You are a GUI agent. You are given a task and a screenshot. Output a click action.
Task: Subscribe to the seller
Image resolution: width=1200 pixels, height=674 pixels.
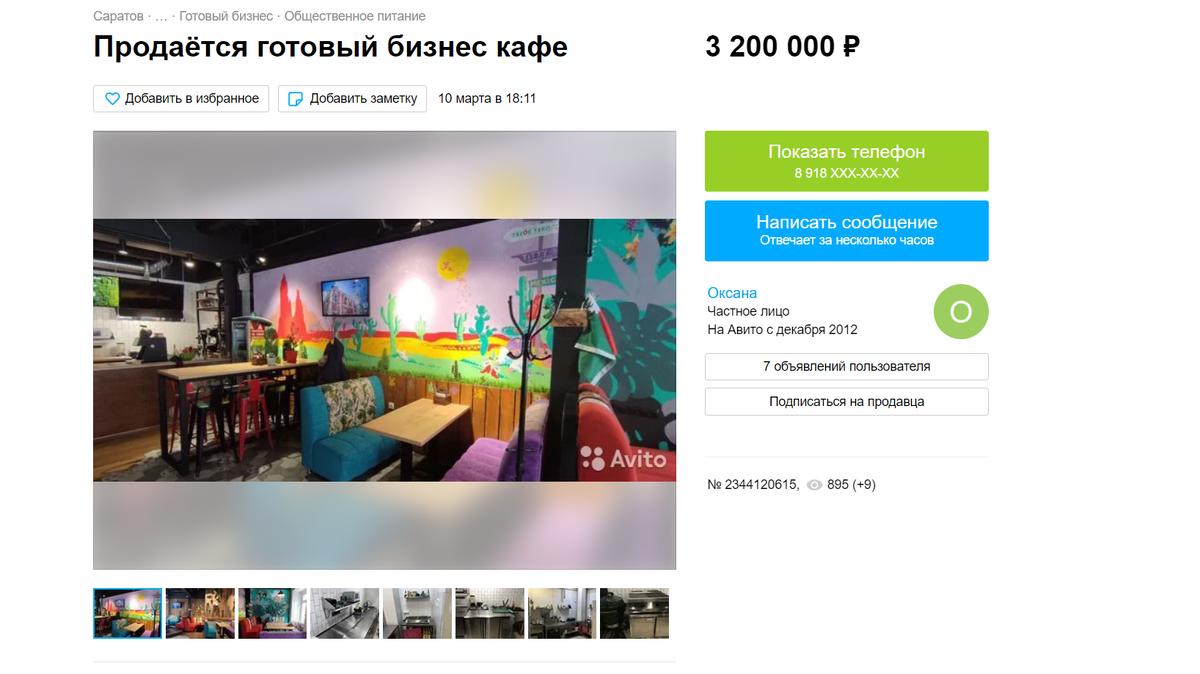click(x=846, y=401)
